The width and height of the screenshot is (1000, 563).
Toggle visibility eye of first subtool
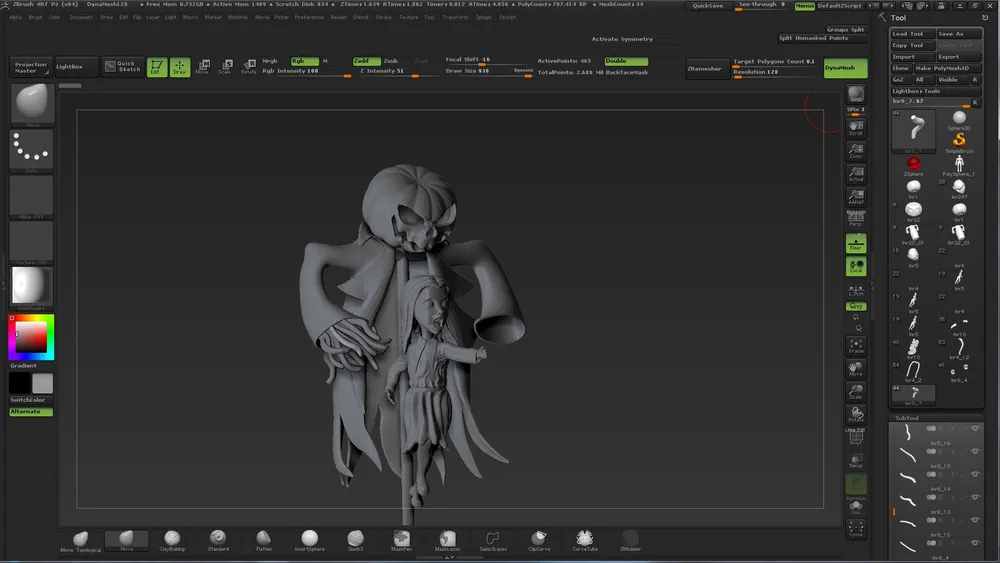pyautogui.click(x=975, y=428)
